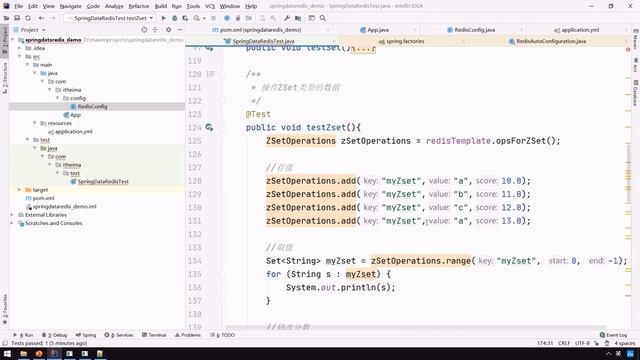Viewport: 640px width, 360px height.
Task: Open Settings via the wrench icon
Action: (x=287, y=18)
